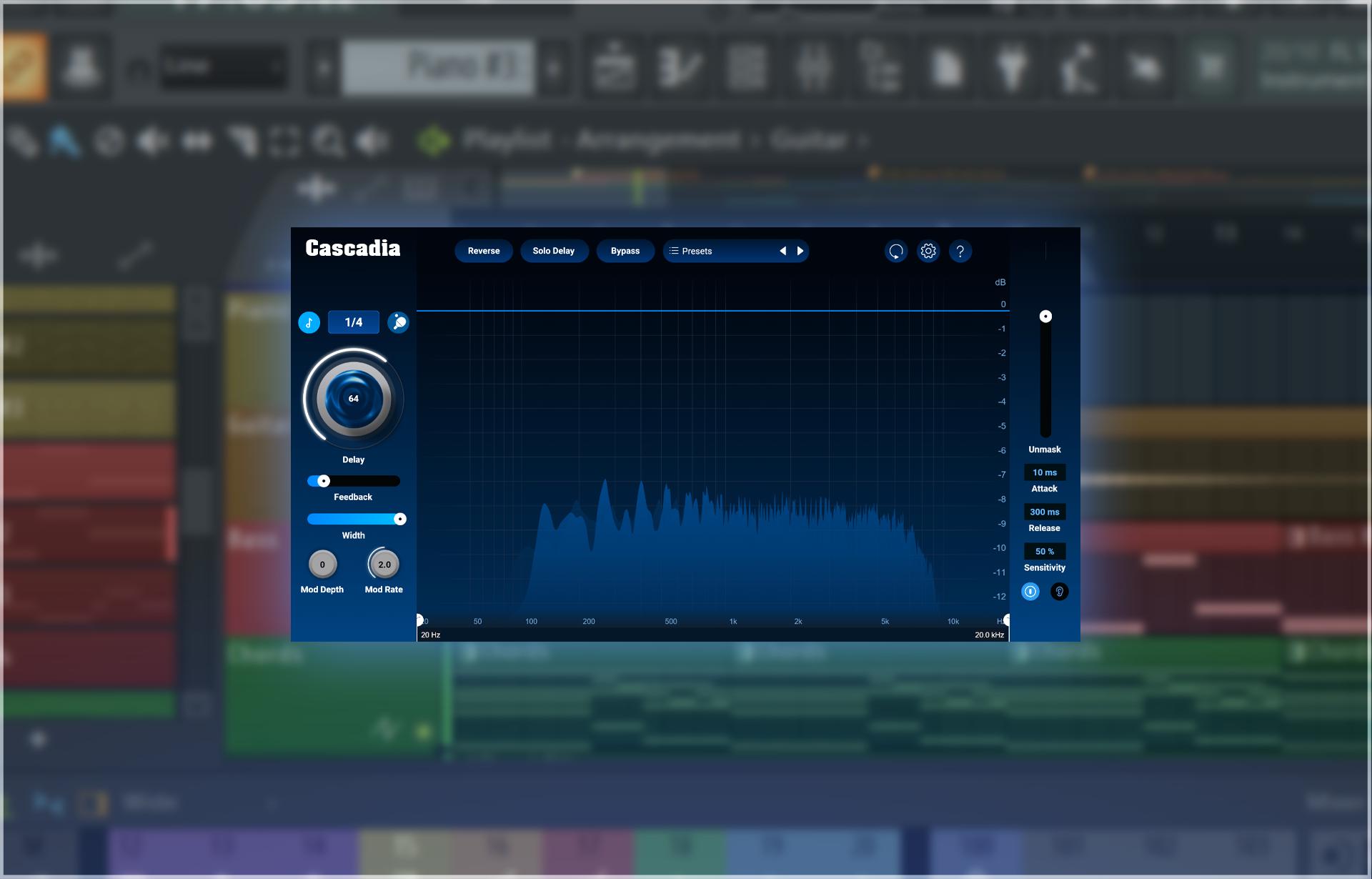Click the Cascadia logo
Viewport: 1372px width, 879px height.
coord(353,248)
